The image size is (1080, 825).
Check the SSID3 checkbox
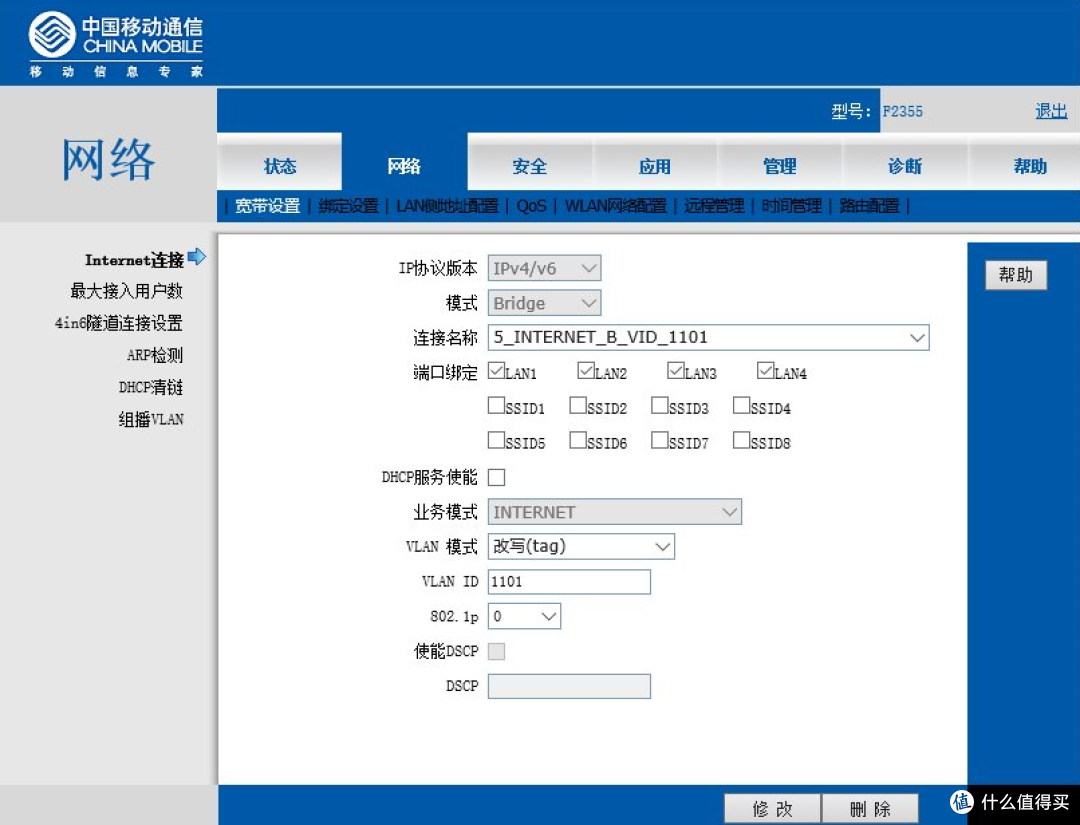[x=660, y=405]
